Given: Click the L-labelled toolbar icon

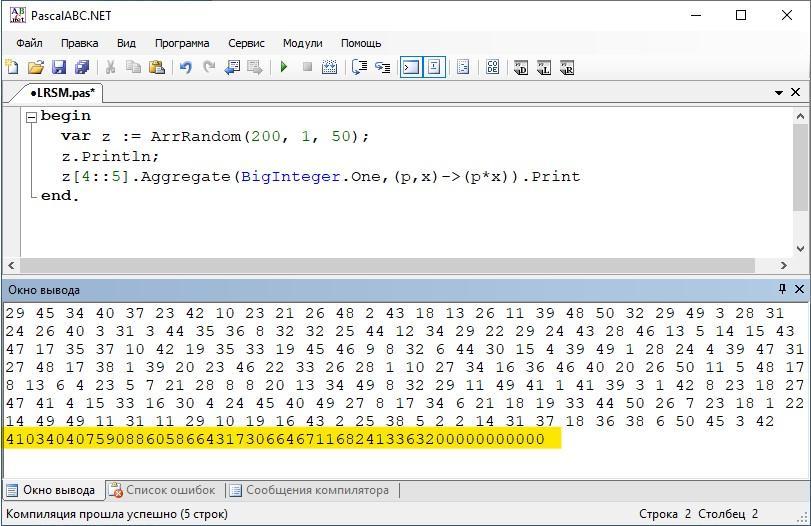Looking at the screenshot, I should click(544, 68).
